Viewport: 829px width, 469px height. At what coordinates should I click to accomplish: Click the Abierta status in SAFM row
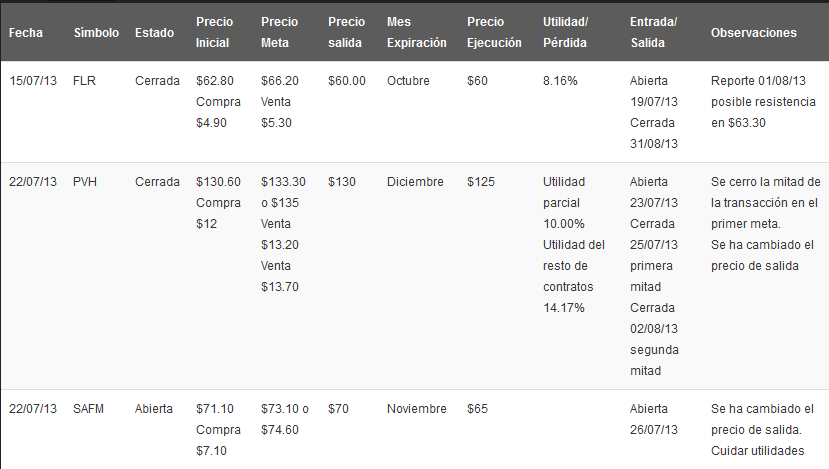[x=154, y=409]
